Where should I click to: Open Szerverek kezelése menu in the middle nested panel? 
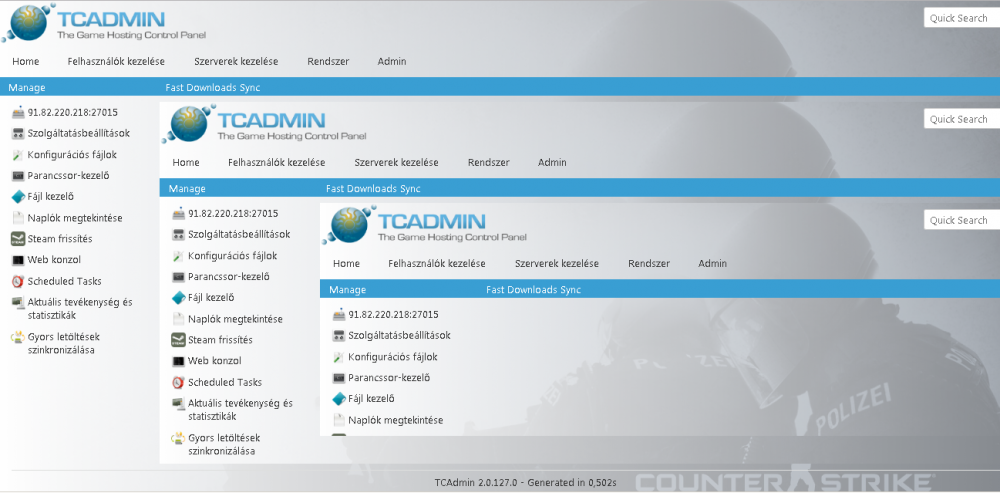(396, 163)
